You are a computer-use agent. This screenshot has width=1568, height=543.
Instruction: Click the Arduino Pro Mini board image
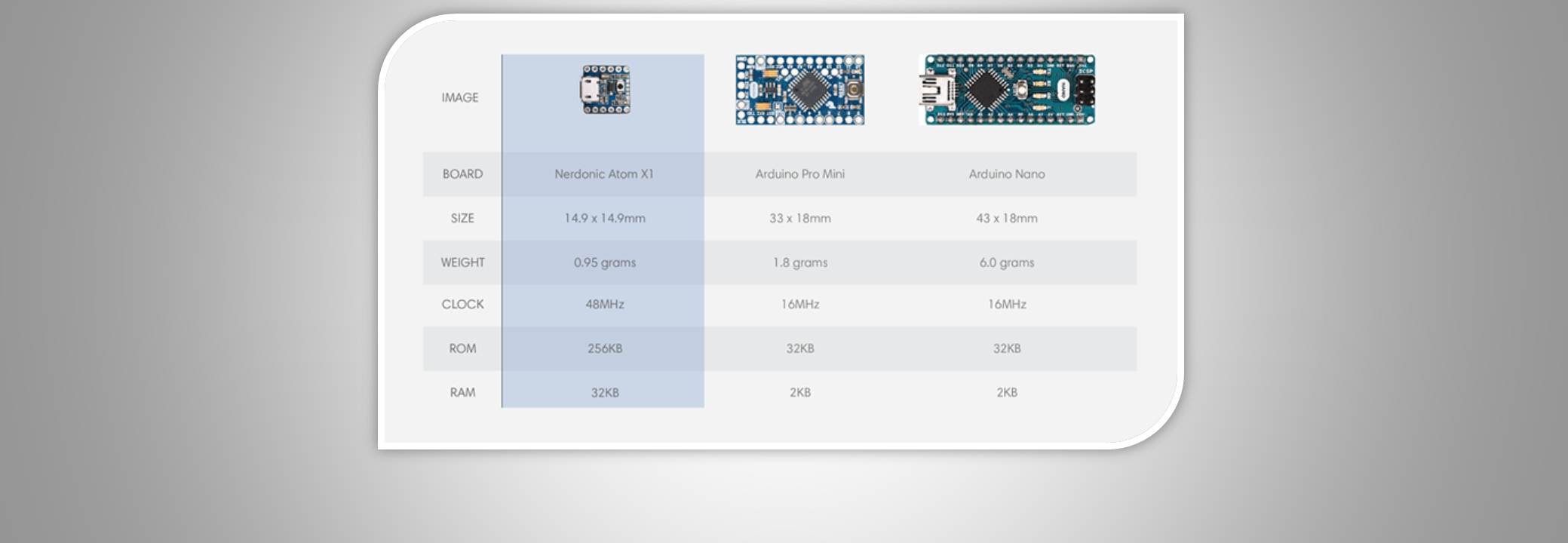(x=800, y=90)
